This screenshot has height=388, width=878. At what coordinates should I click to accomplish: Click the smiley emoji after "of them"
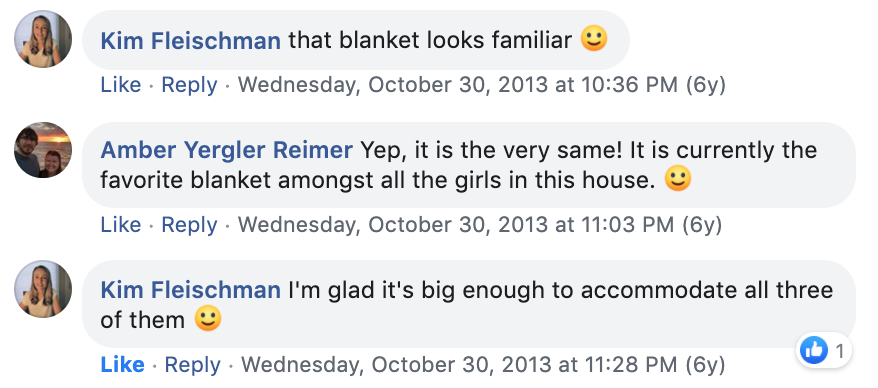point(208,319)
